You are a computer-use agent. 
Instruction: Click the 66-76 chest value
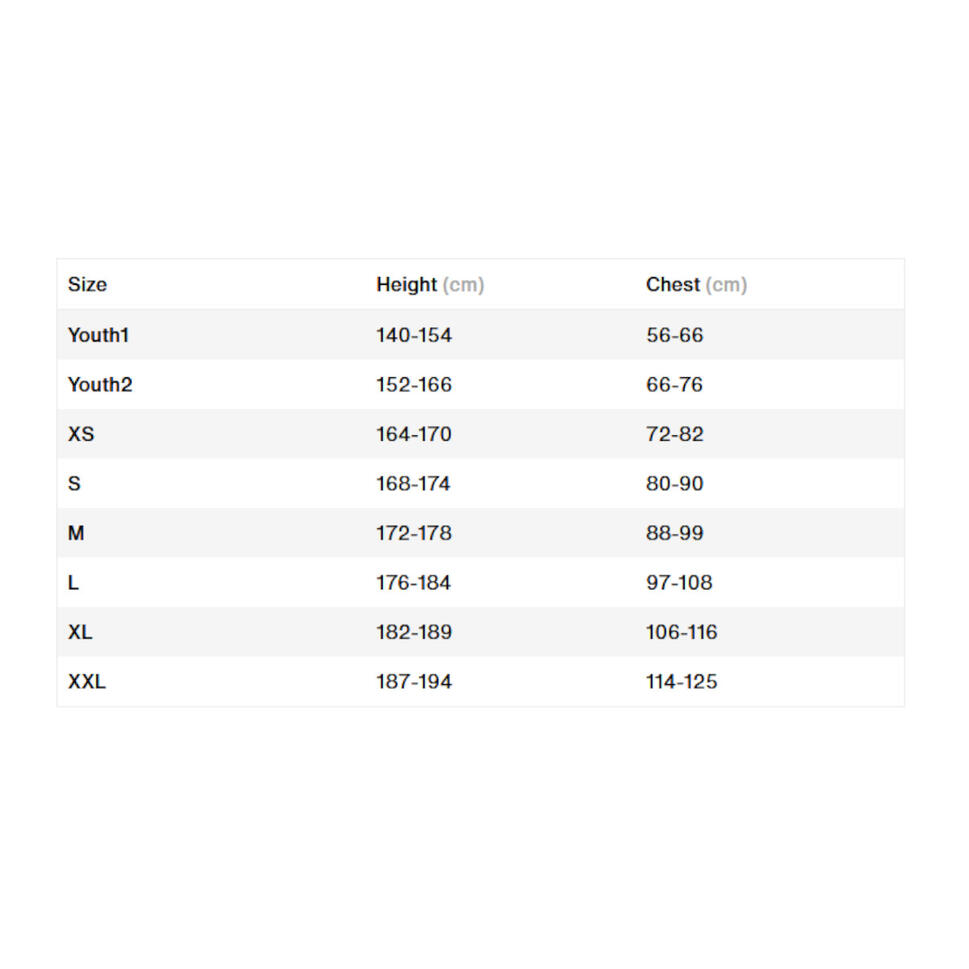click(x=674, y=385)
